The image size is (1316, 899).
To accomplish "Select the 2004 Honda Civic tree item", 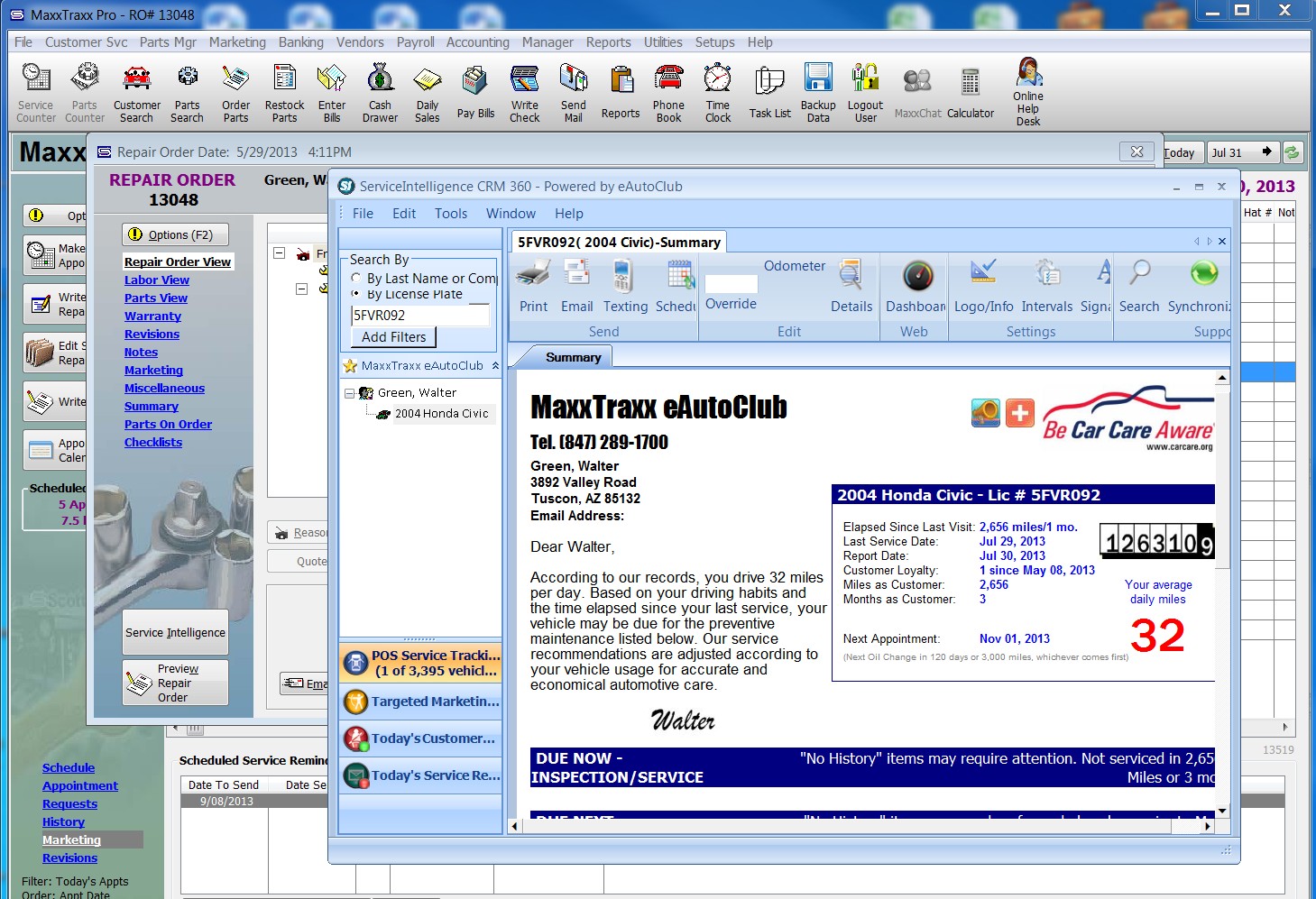I will coord(441,414).
